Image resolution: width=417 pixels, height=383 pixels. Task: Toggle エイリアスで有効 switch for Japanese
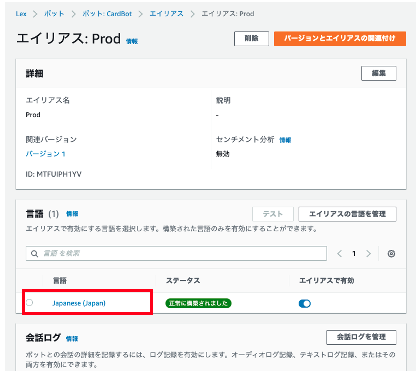tap(305, 303)
